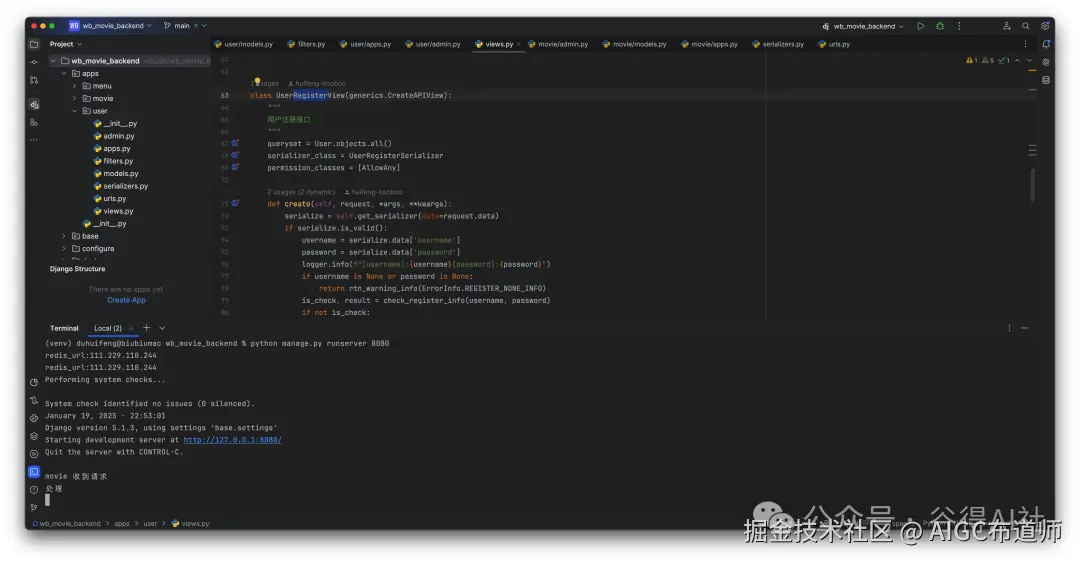Open the Pull Requests sidebar icon

pos(34,80)
